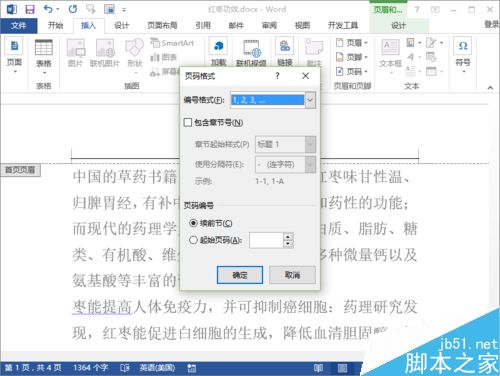This screenshot has height=376, width=500.
Task: Select Continue from previous section (续前节) radio
Action: point(193,223)
